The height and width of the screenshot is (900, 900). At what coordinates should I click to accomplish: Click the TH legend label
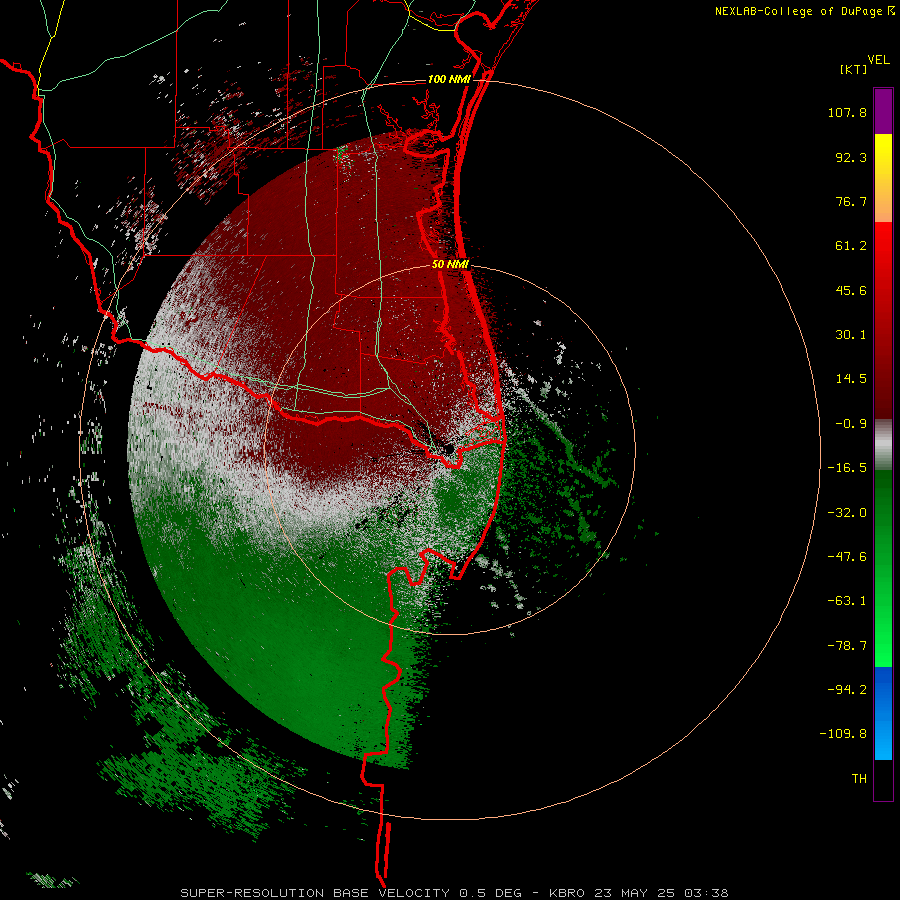[859, 779]
